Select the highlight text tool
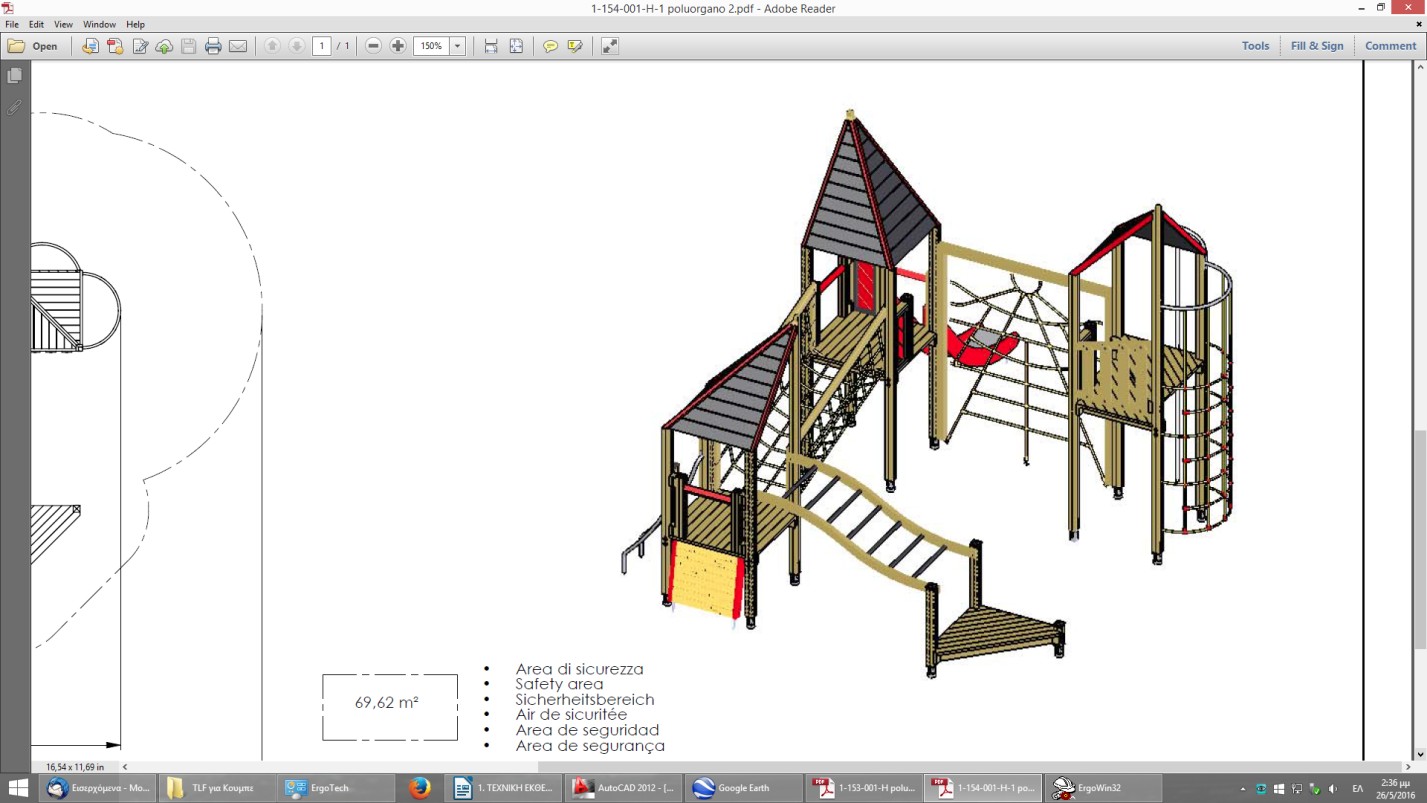 coord(575,46)
